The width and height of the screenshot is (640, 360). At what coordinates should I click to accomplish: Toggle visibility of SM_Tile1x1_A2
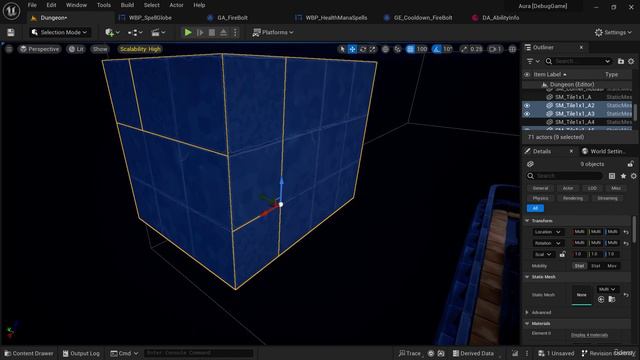527,105
